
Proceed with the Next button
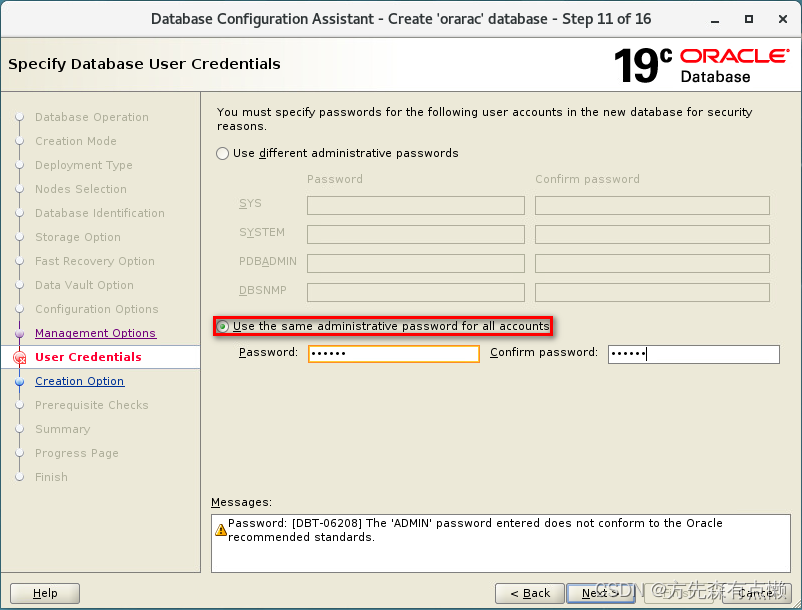(x=601, y=593)
